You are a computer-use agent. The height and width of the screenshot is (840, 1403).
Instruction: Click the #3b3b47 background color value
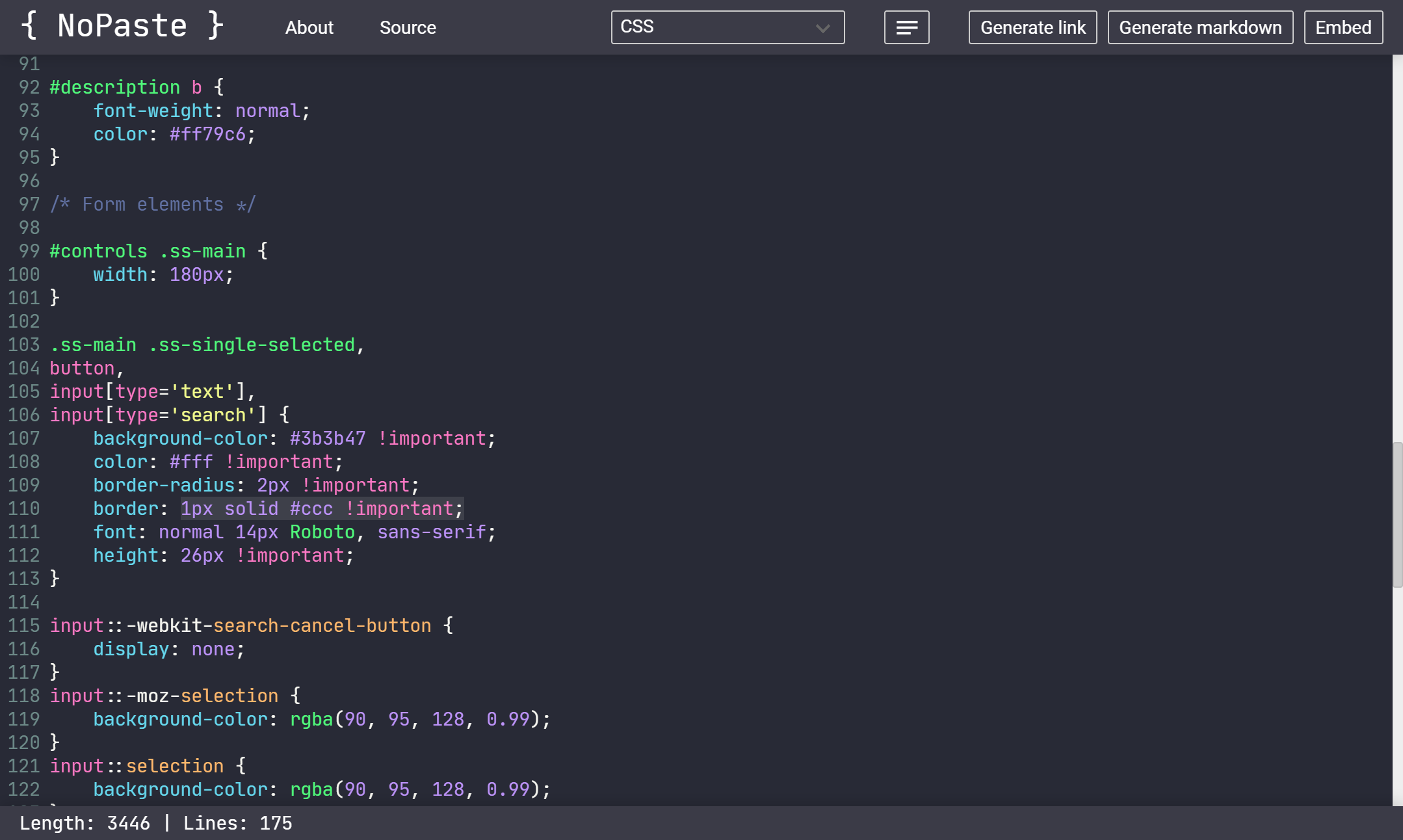[x=328, y=438]
